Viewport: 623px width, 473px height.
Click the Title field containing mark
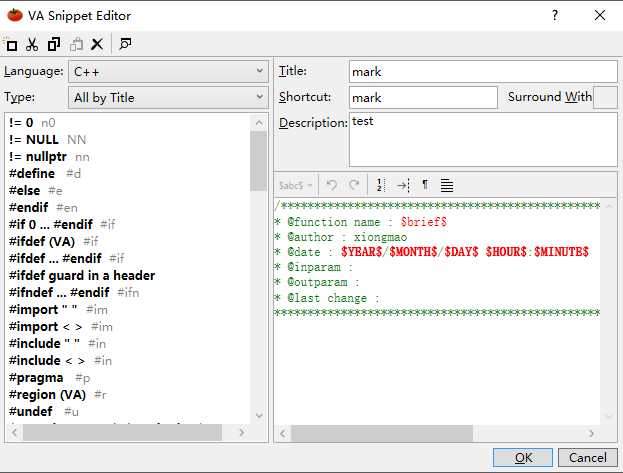pos(483,72)
